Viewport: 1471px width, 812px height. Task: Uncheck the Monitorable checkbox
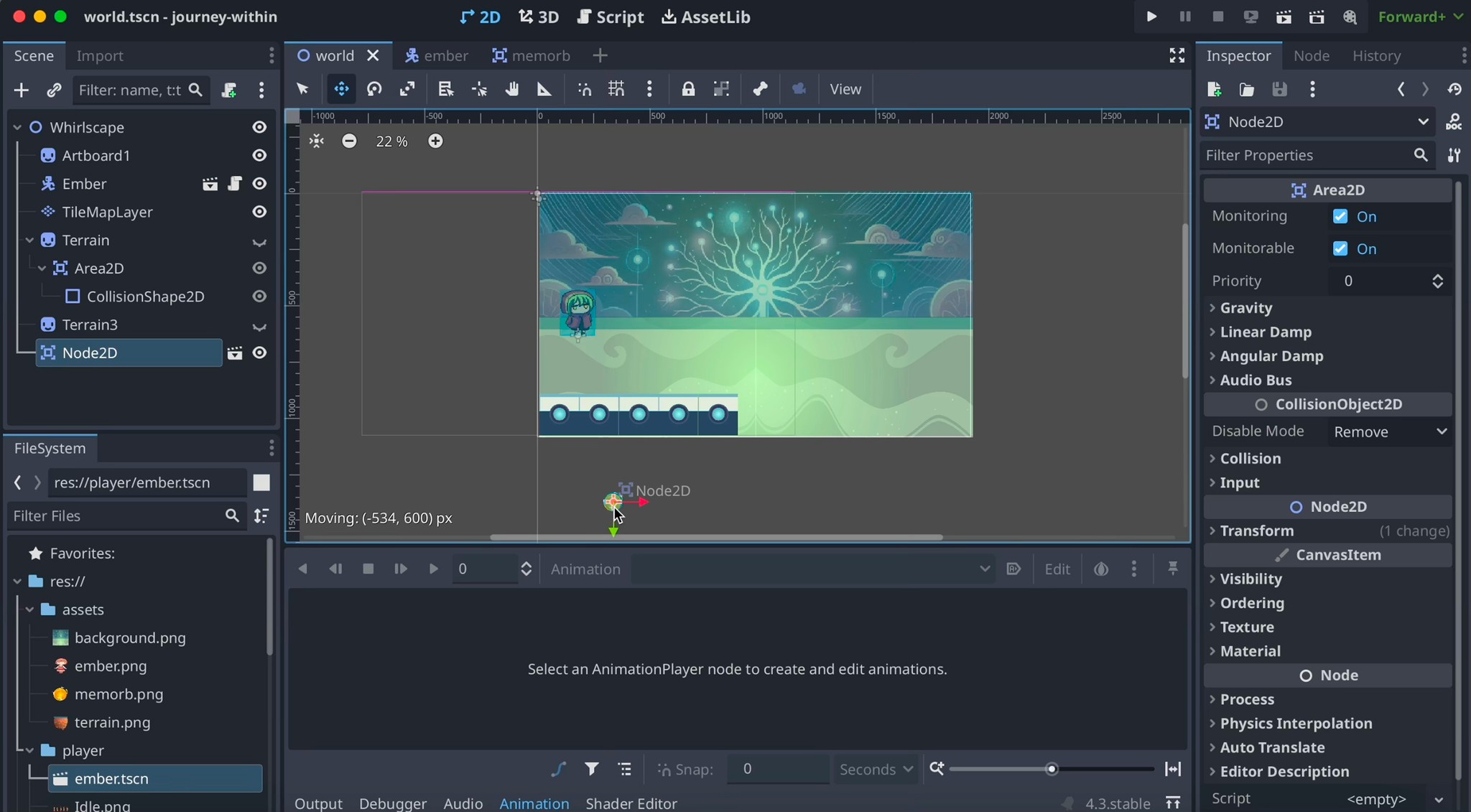1340,248
